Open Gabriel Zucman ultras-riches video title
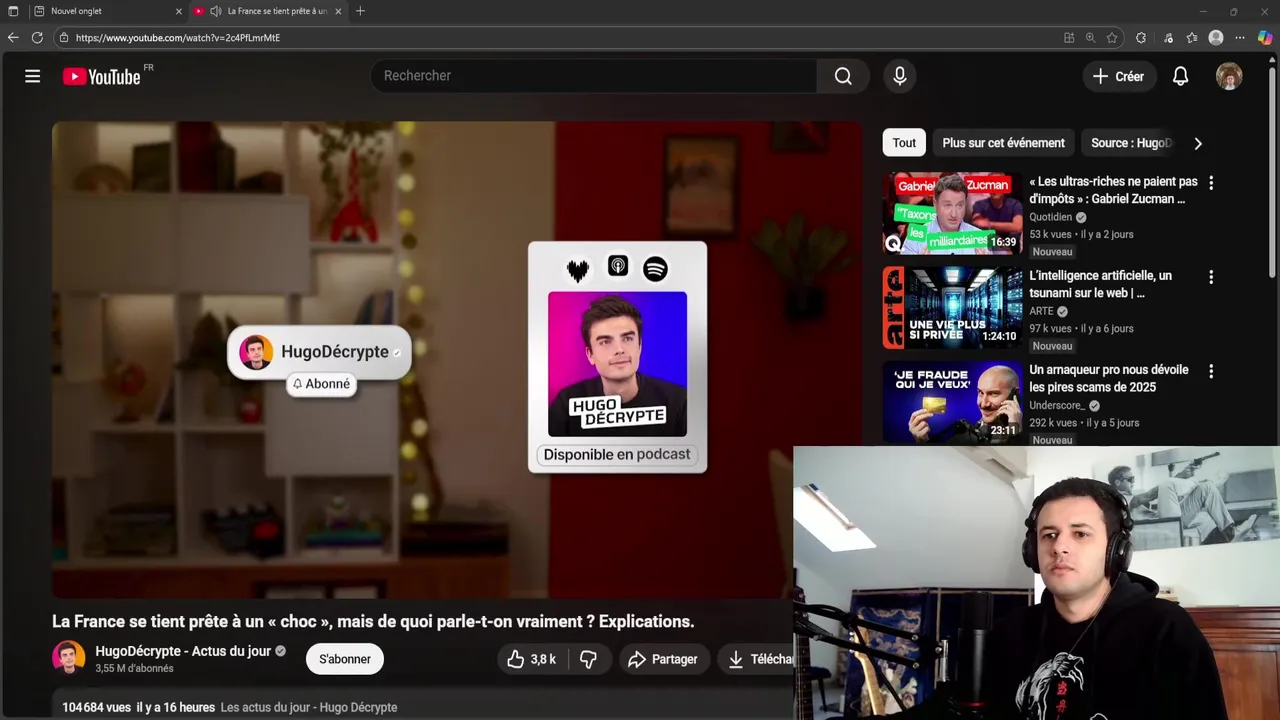 pyautogui.click(x=1113, y=190)
